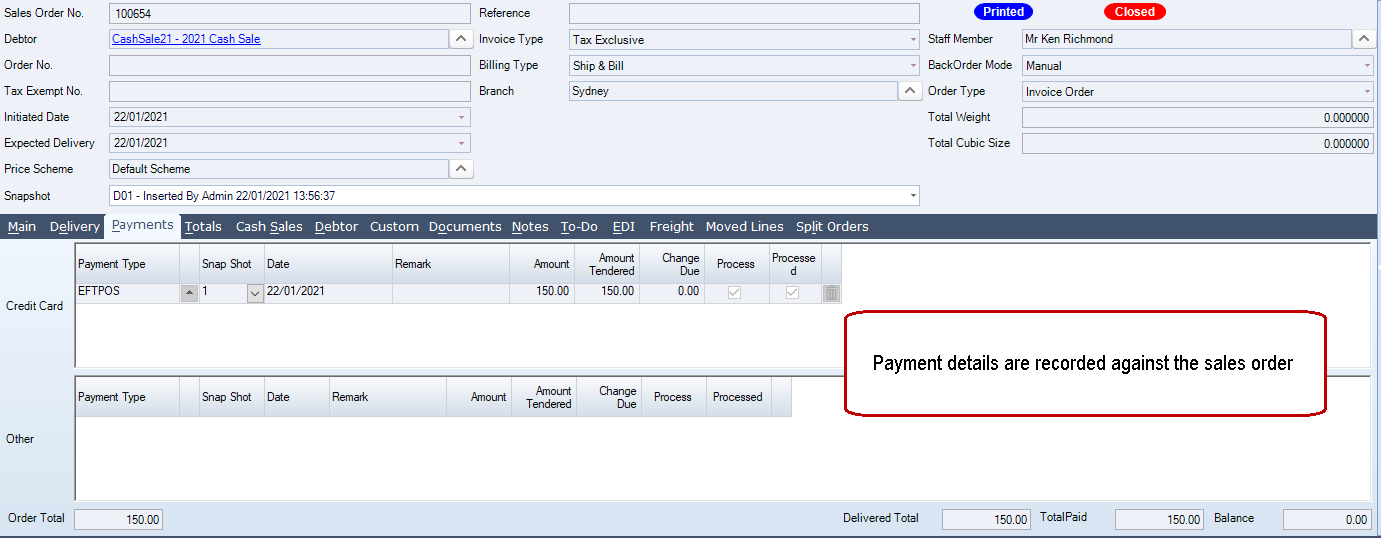This screenshot has width=1381, height=538.
Task: Click the Total Cubic Size field
Action: (1198, 144)
